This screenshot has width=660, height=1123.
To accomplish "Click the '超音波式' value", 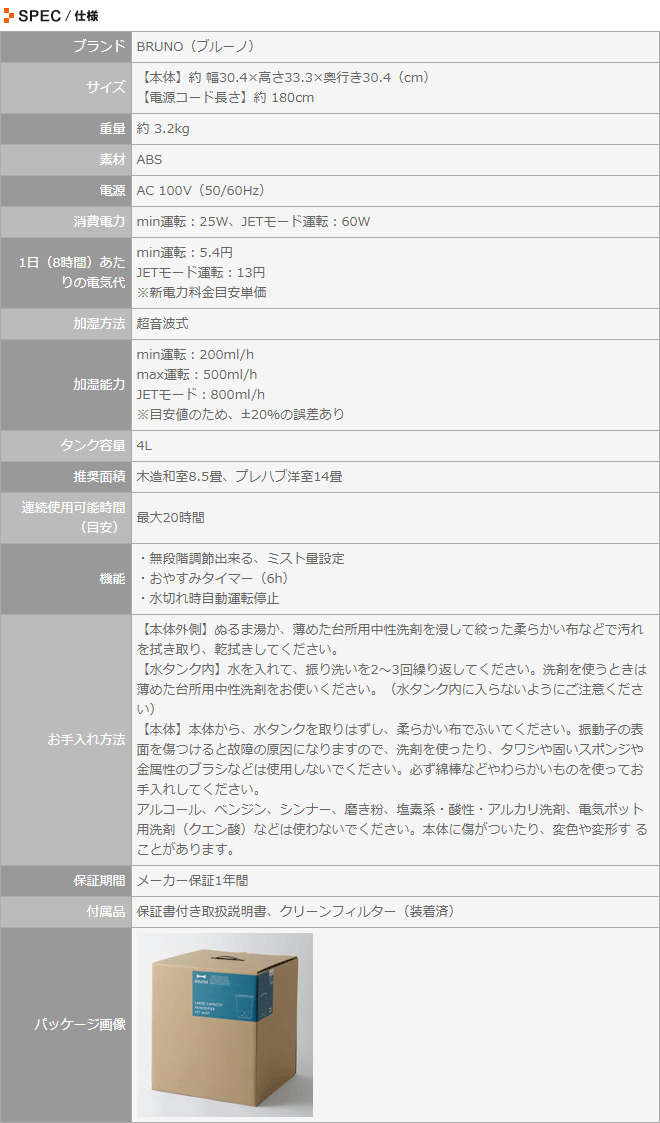I will (162, 323).
